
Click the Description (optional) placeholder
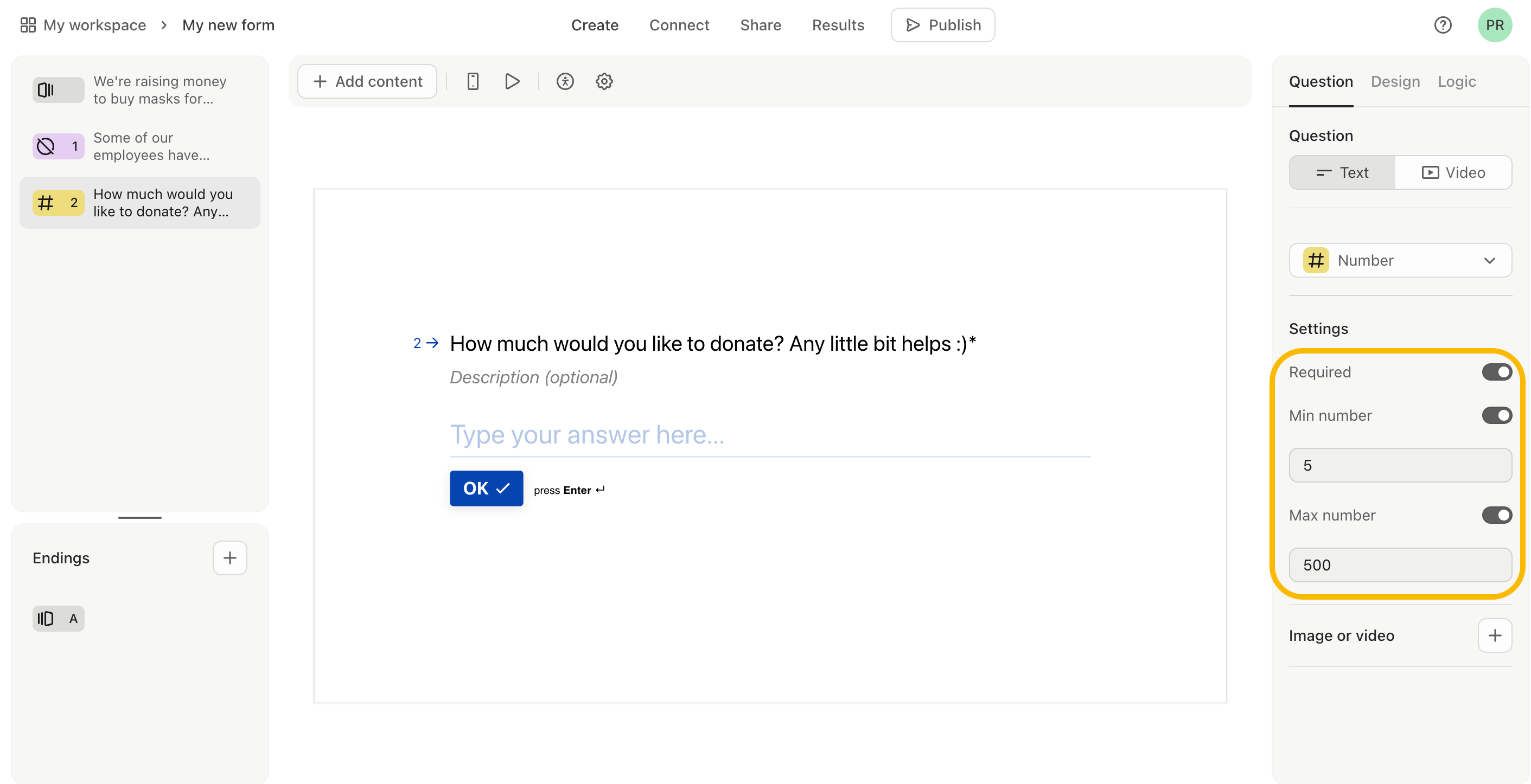534,377
